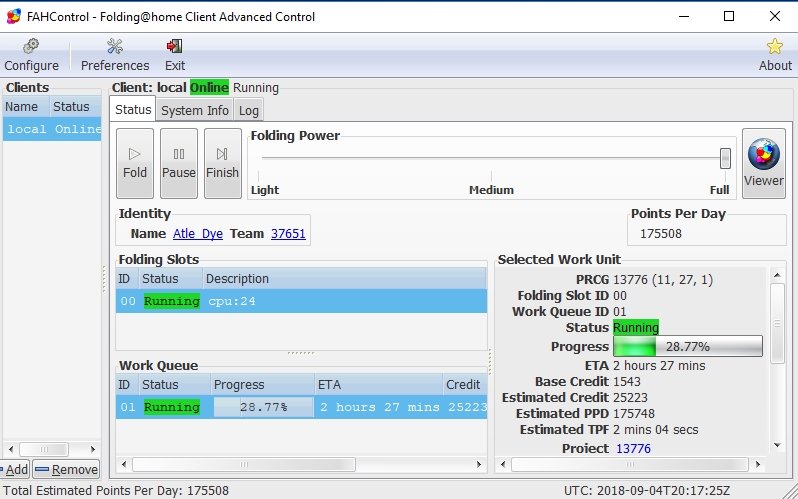Open project 13776 link
798x499 pixels.
633,449
